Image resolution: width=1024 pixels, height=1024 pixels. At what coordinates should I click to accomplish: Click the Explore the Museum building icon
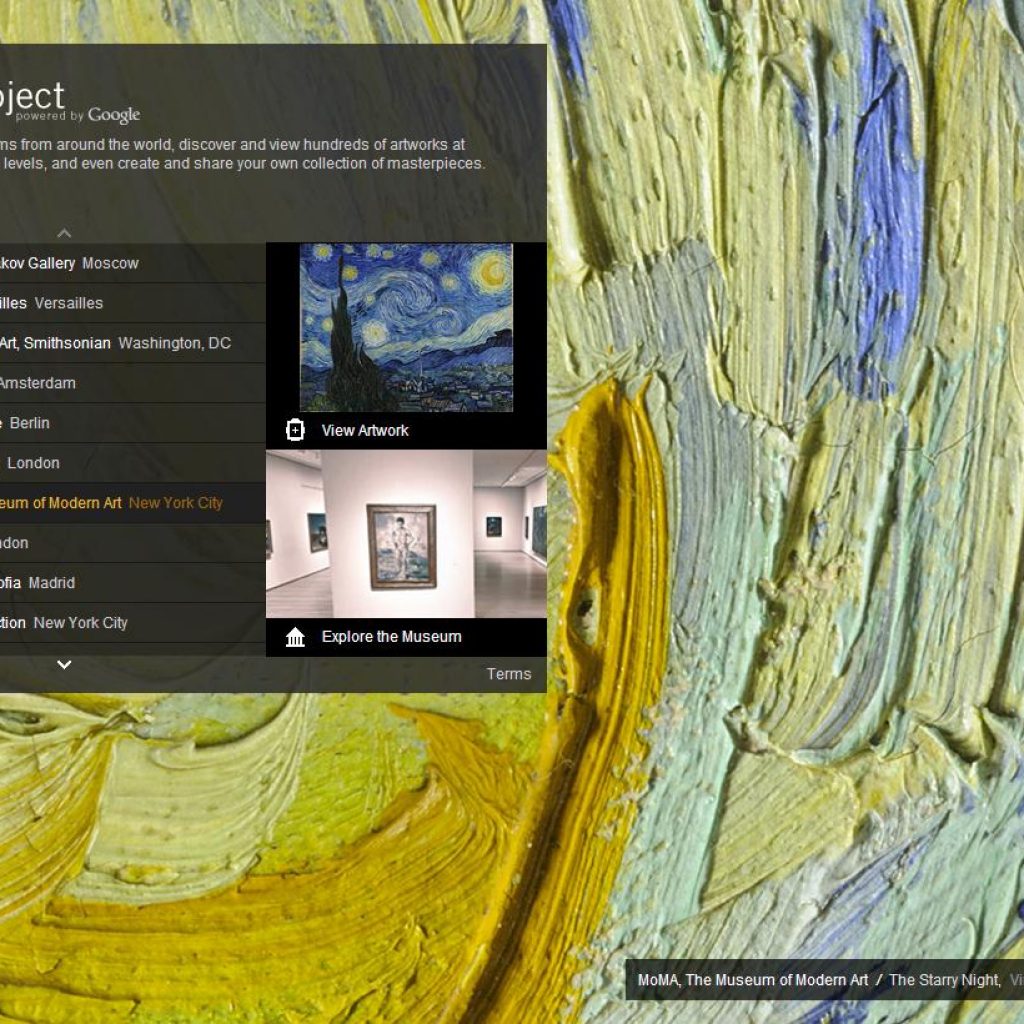(x=295, y=637)
